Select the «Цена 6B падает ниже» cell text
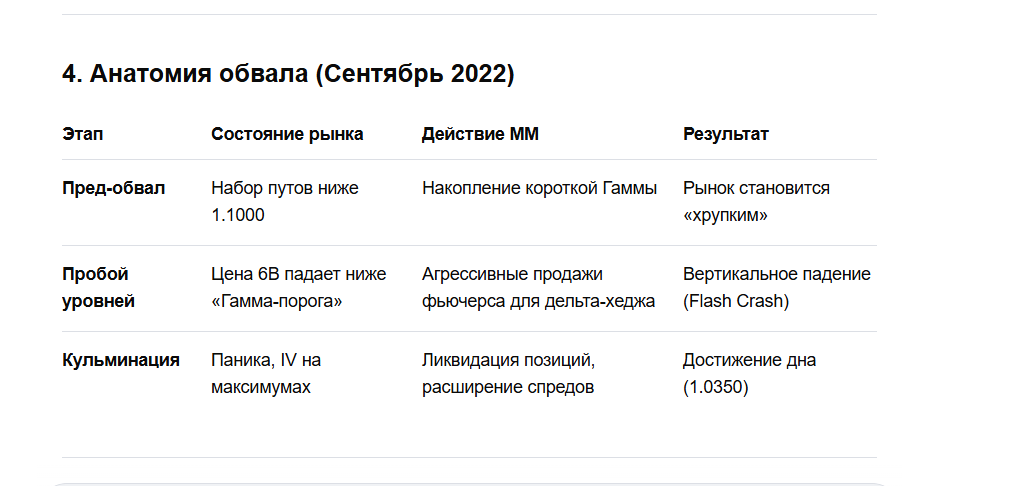 point(298,274)
